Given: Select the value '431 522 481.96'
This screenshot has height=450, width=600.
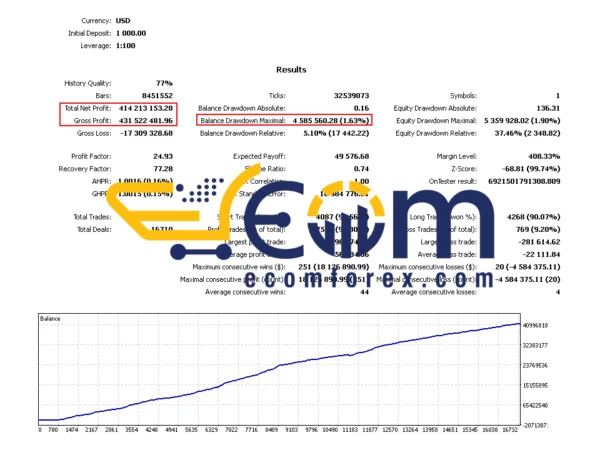Looking at the screenshot, I should coord(146,121).
